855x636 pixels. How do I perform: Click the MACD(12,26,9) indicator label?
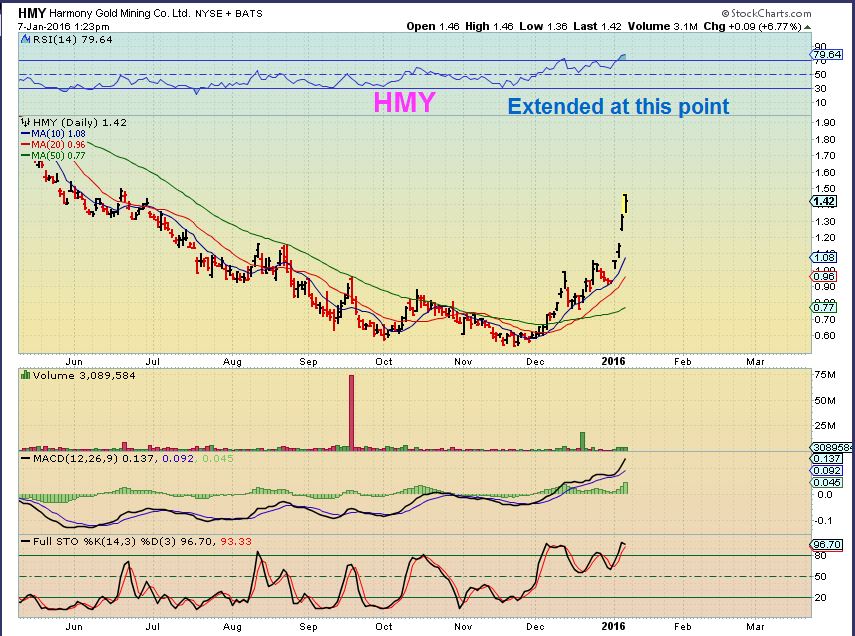(75, 459)
